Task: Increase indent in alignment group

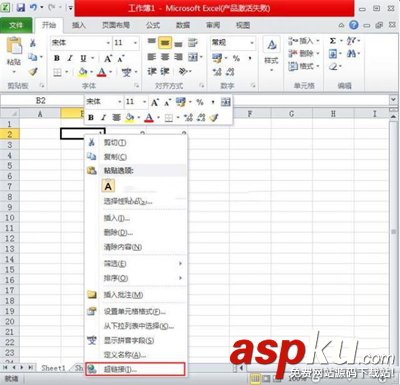Action: tap(165, 71)
